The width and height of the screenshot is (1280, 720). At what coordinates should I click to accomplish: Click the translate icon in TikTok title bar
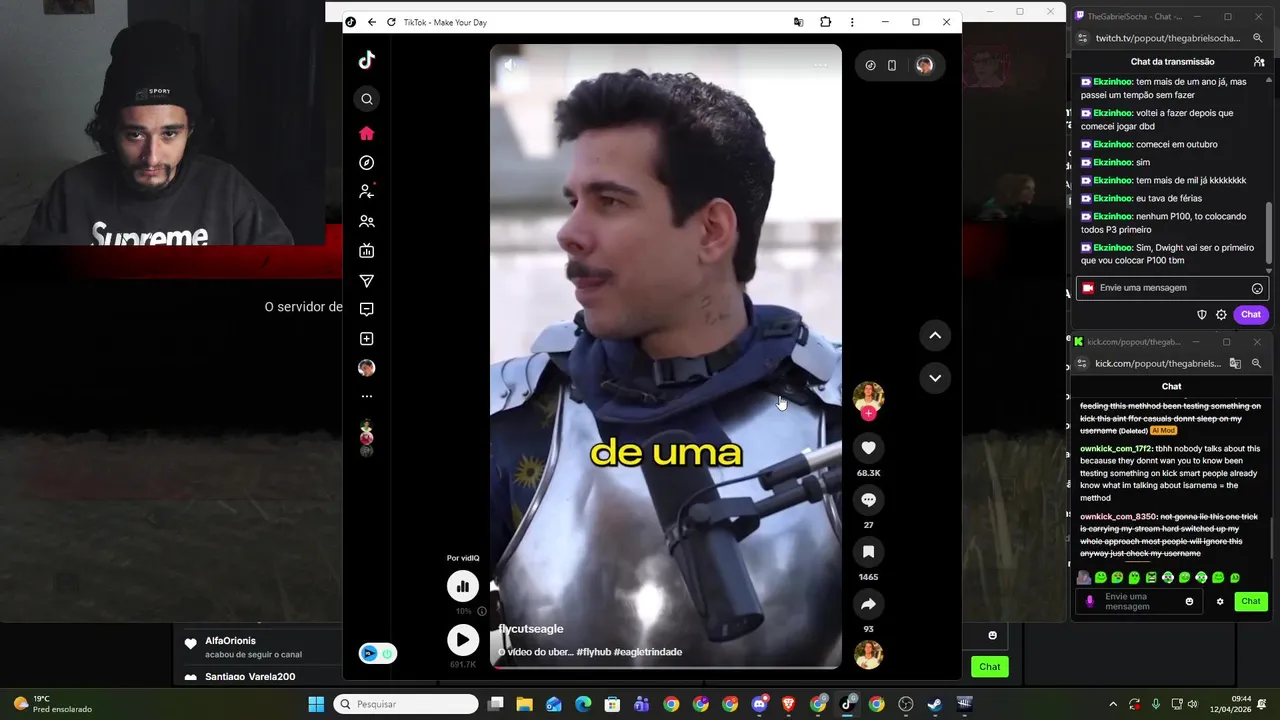(x=798, y=22)
